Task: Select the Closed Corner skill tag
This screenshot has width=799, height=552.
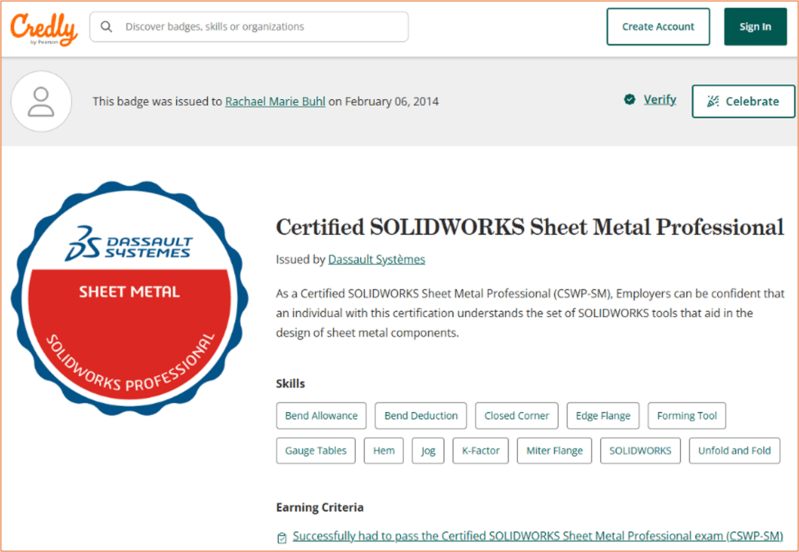Action: coord(517,415)
